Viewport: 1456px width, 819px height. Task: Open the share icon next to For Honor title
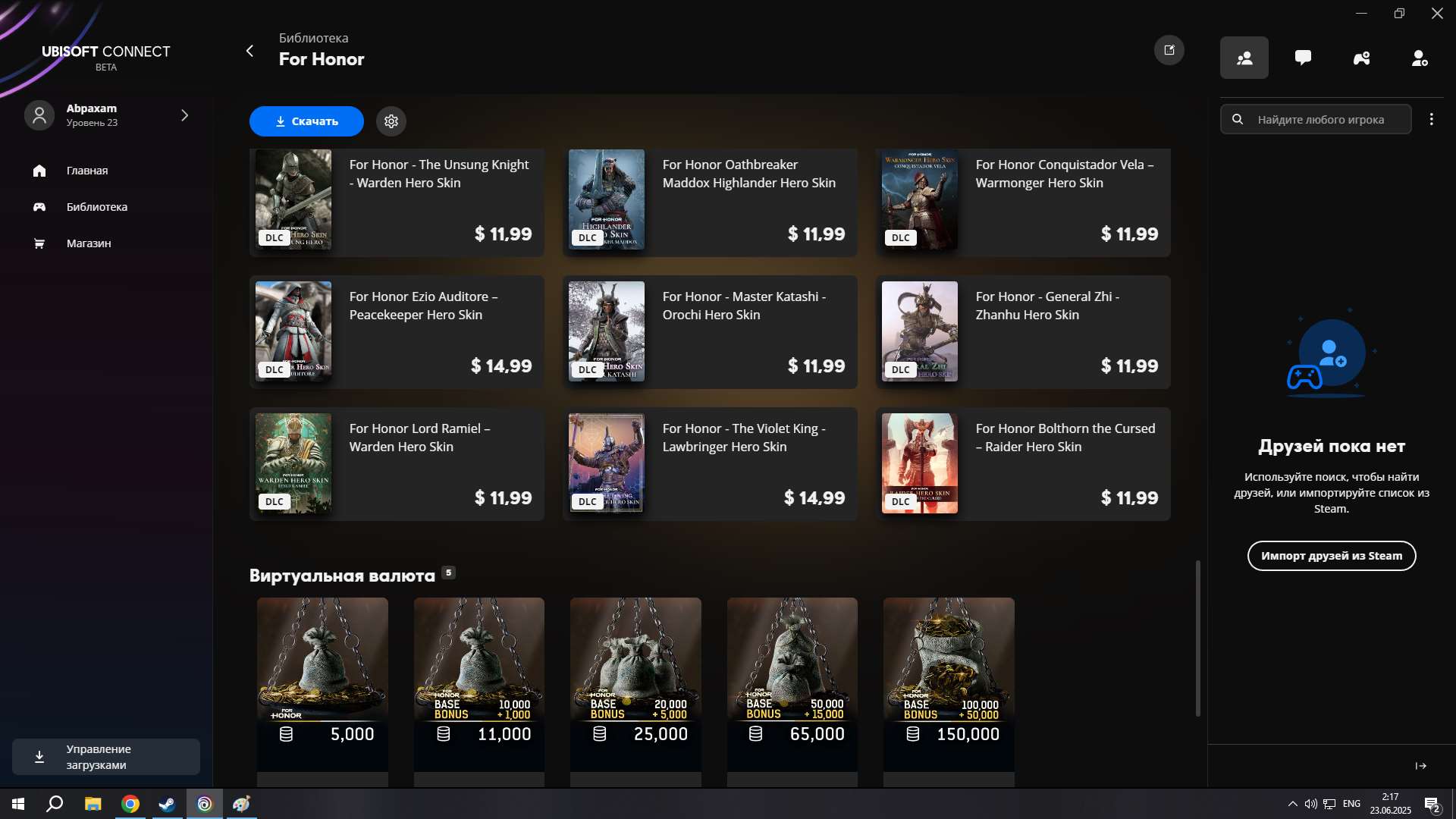click(x=1169, y=50)
